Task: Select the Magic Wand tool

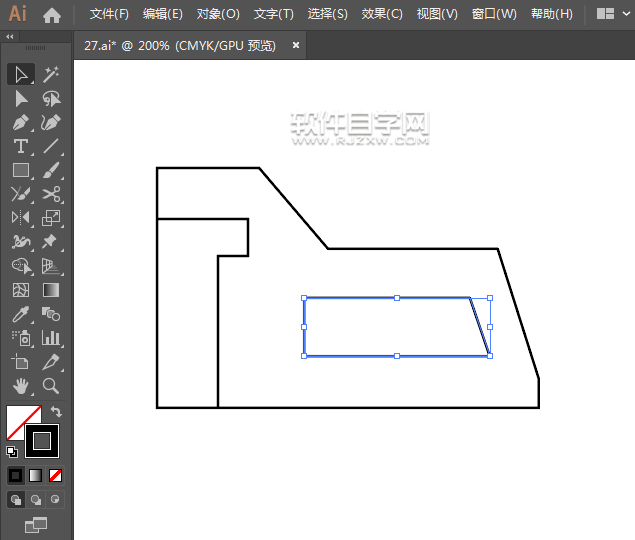Action: coord(51,74)
